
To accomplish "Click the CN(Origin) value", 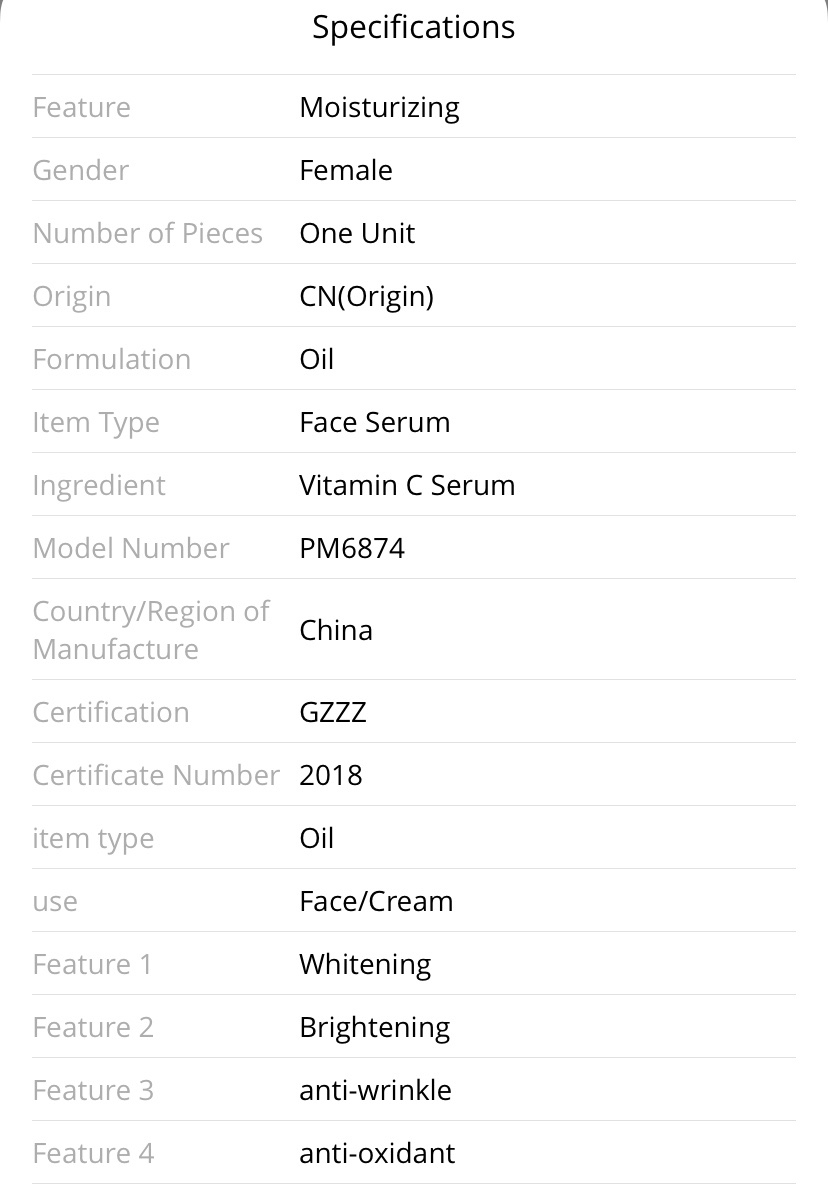I will [366, 297].
